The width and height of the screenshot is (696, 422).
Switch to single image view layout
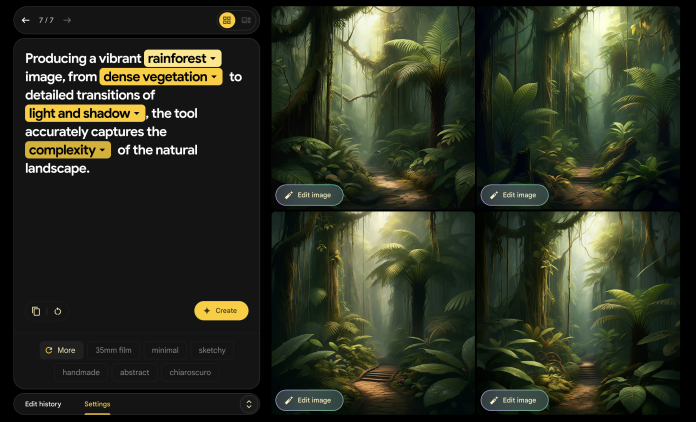pyautogui.click(x=246, y=20)
